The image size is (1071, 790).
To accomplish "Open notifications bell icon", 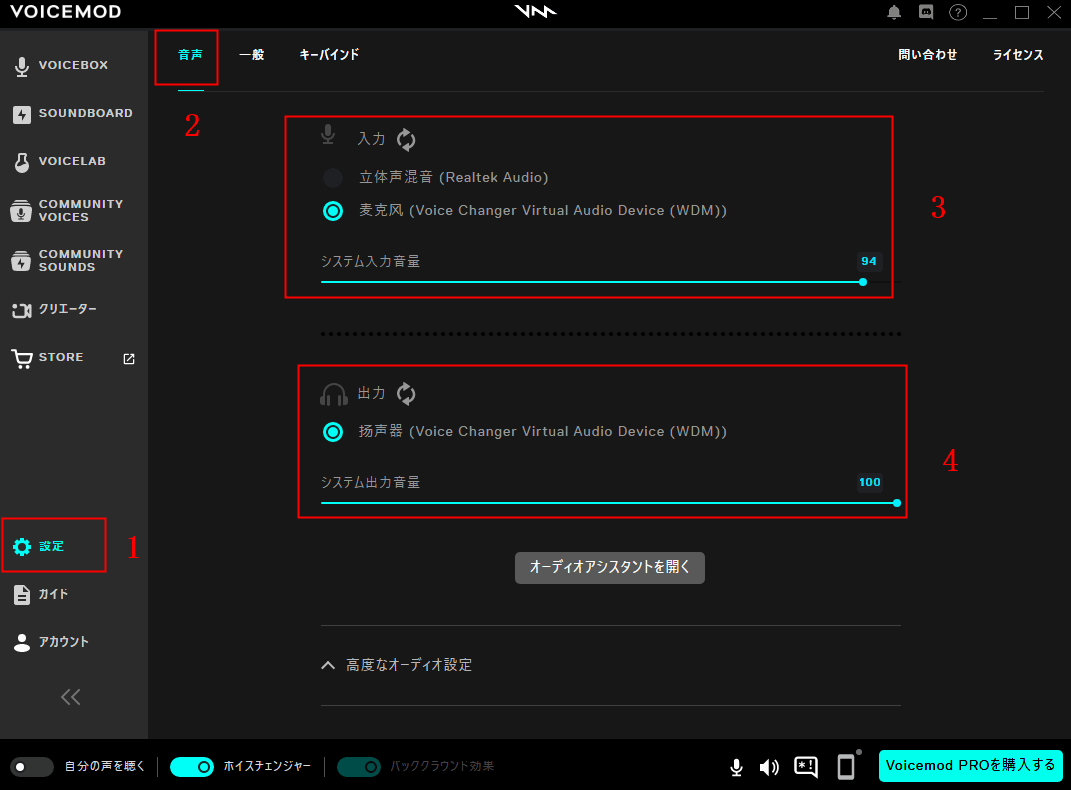I will 894,12.
